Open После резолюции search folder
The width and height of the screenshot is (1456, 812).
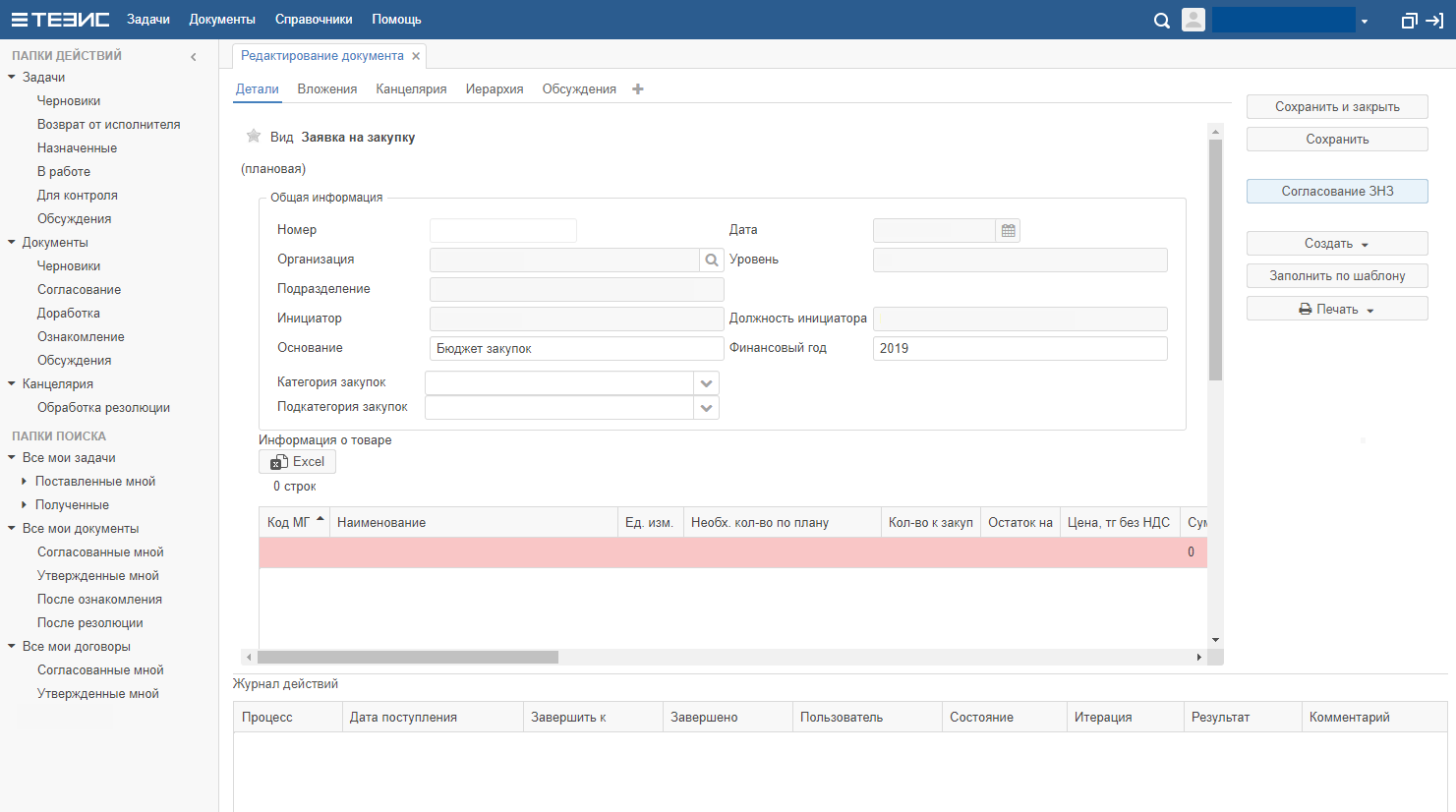[x=90, y=622]
